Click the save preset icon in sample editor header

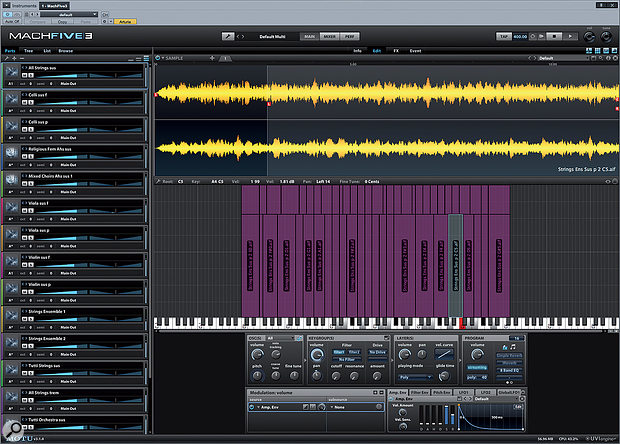[594, 58]
